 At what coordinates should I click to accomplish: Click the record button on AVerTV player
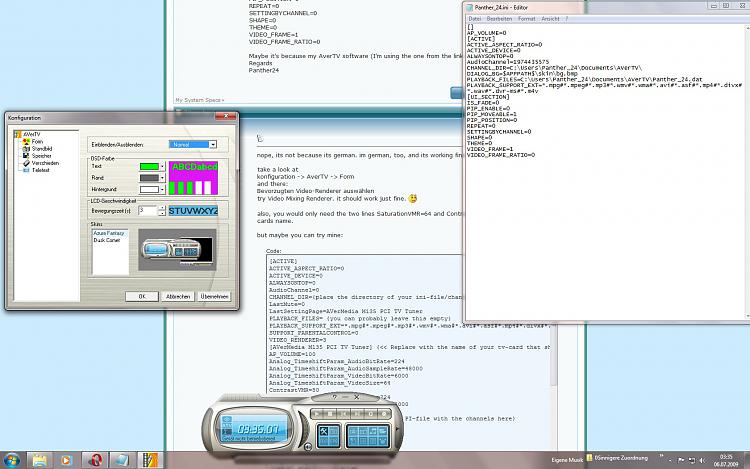(371, 414)
